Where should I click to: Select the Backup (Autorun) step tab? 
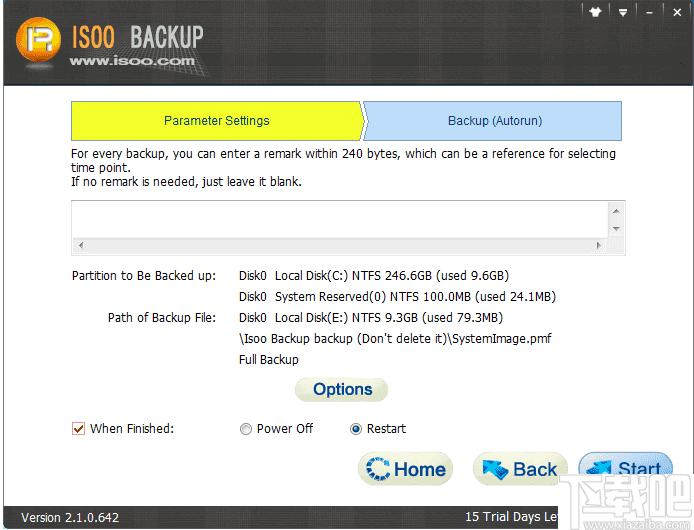(x=493, y=121)
